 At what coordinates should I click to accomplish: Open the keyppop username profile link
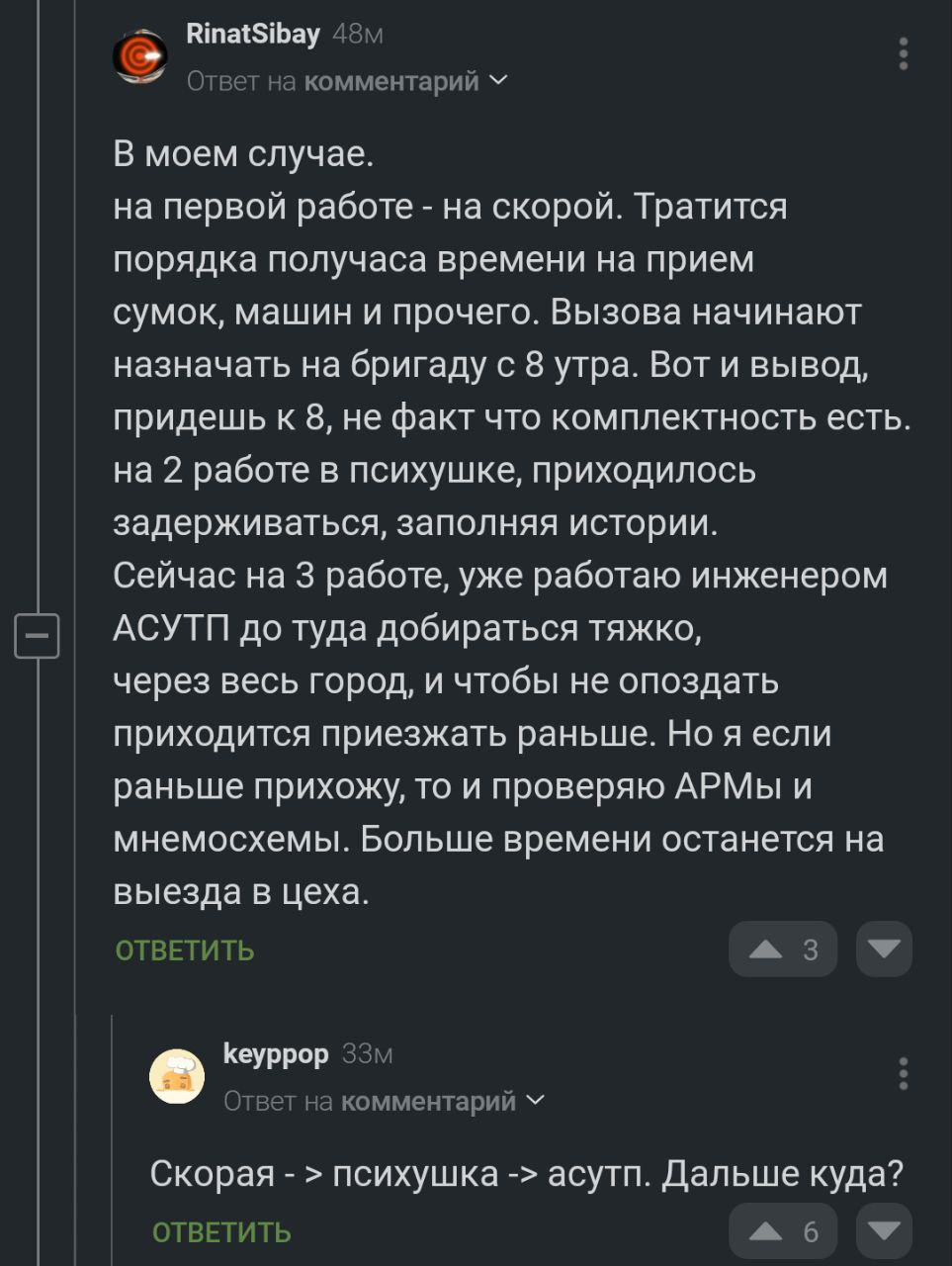(x=276, y=1054)
